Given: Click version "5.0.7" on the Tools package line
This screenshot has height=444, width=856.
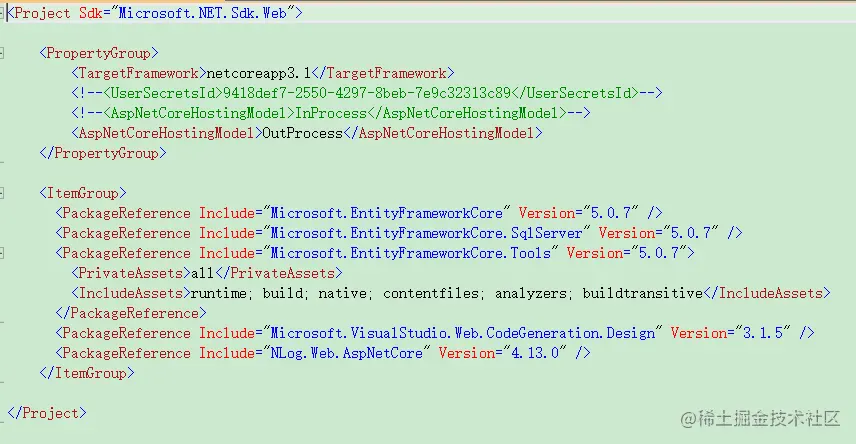Looking at the screenshot, I should pyautogui.click(x=658, y=253).
